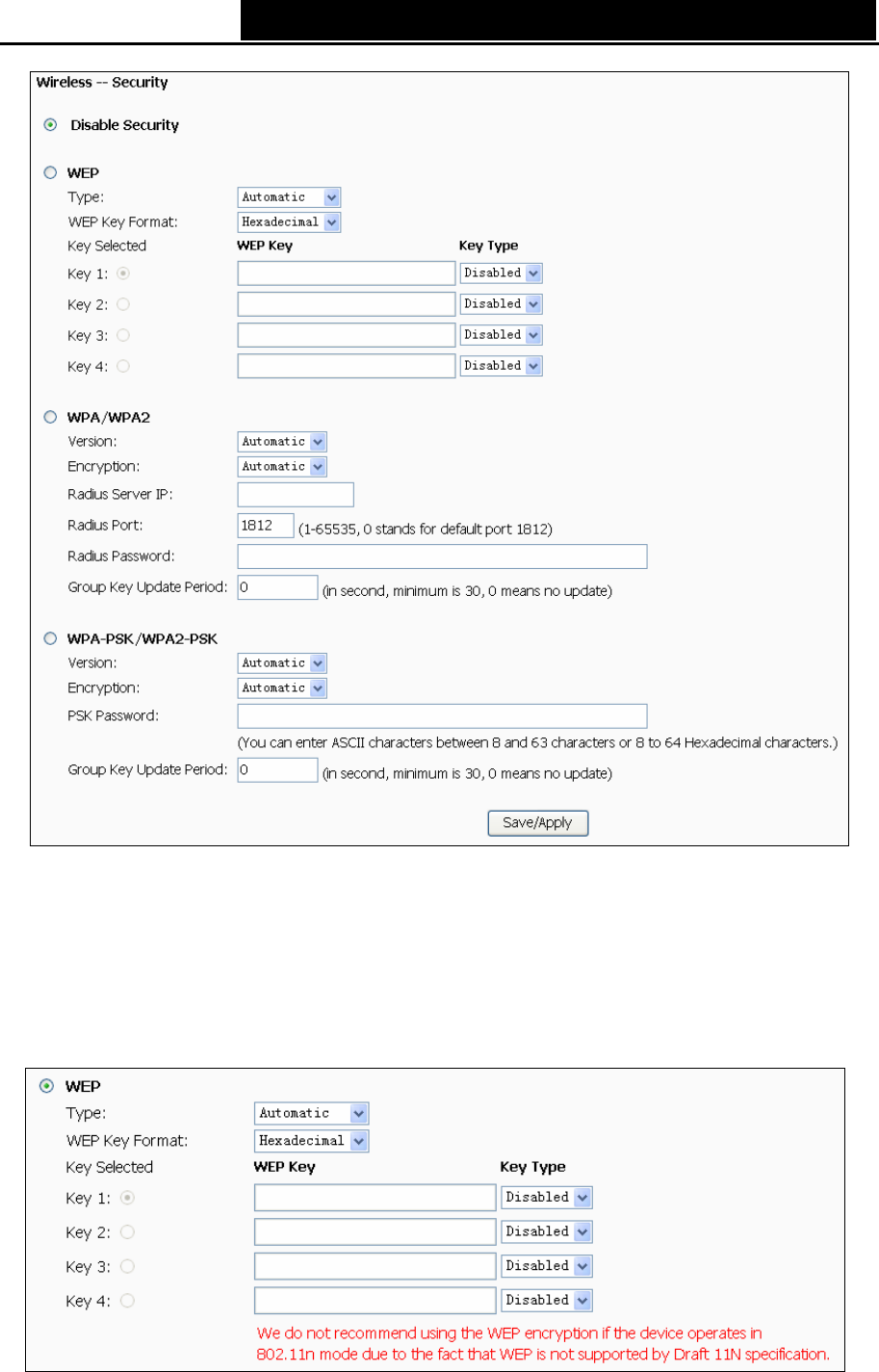Select the Disable Security radio button
The height and width of the screenshot is (1372, 879).
(x=50, y=125)
